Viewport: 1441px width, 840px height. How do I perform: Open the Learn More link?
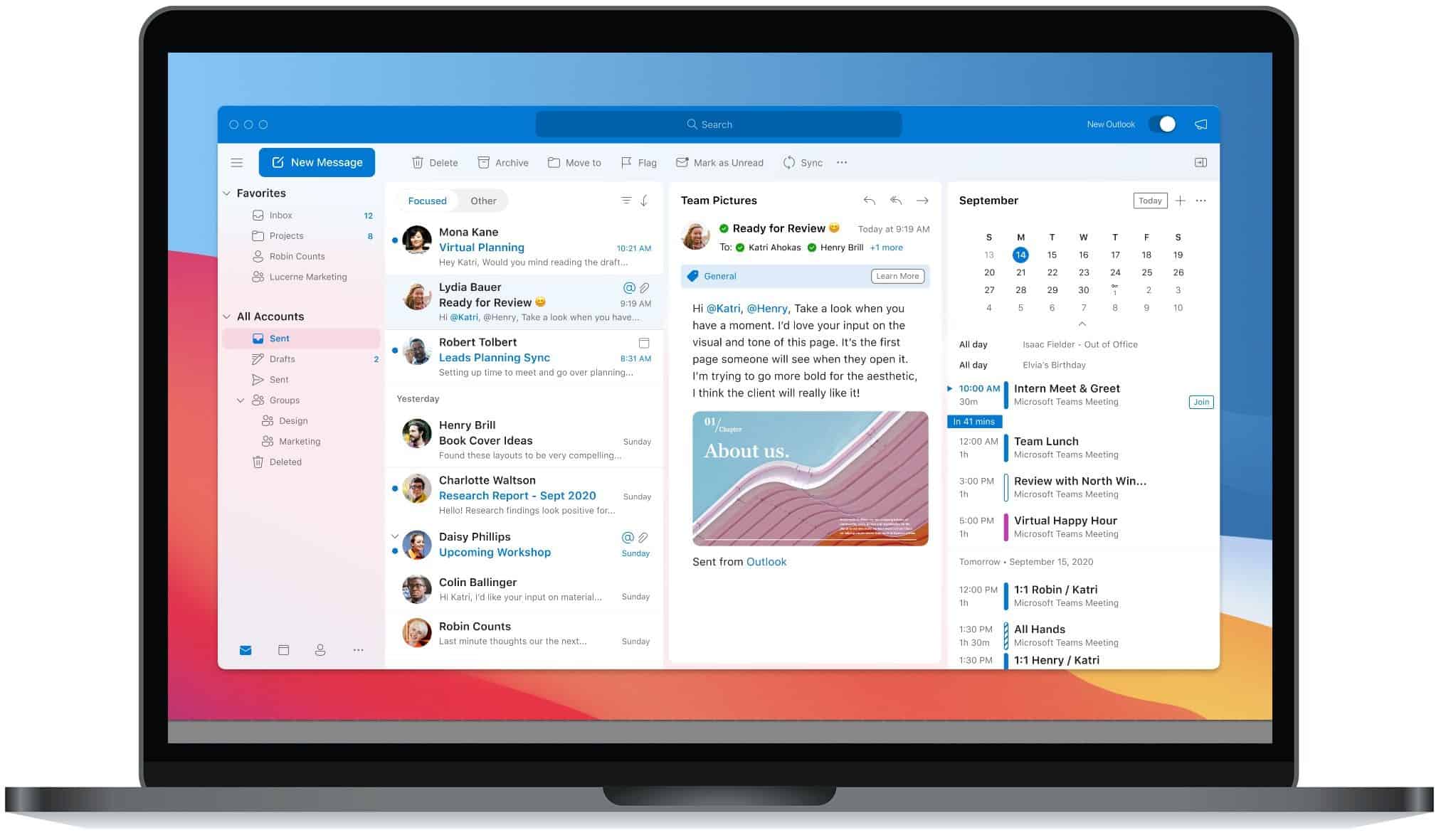(896, 275)
